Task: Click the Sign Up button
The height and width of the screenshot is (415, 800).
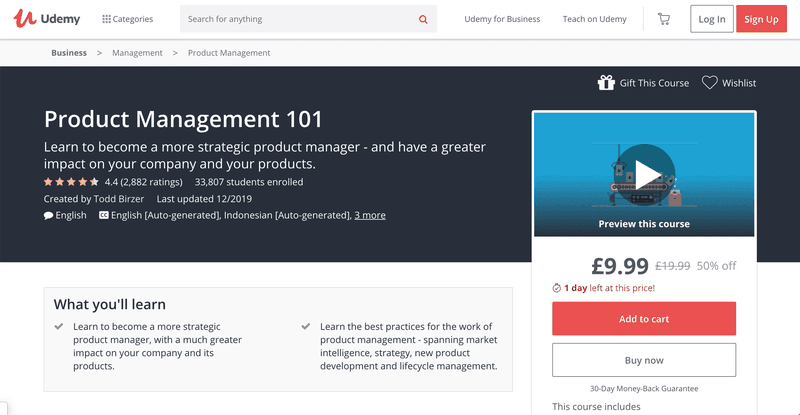Action: pos(761,19)
